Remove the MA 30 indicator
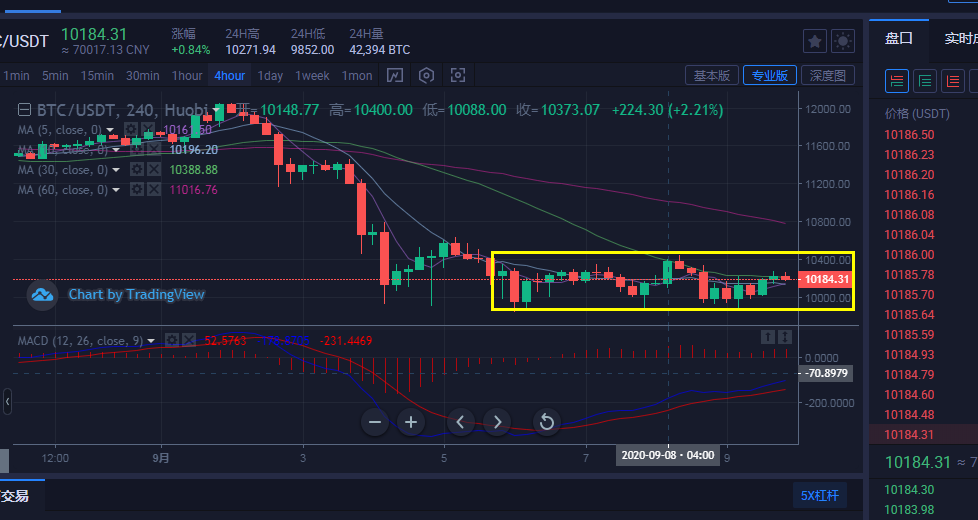Viewport: 978px width, 520px height. [153, 170]
